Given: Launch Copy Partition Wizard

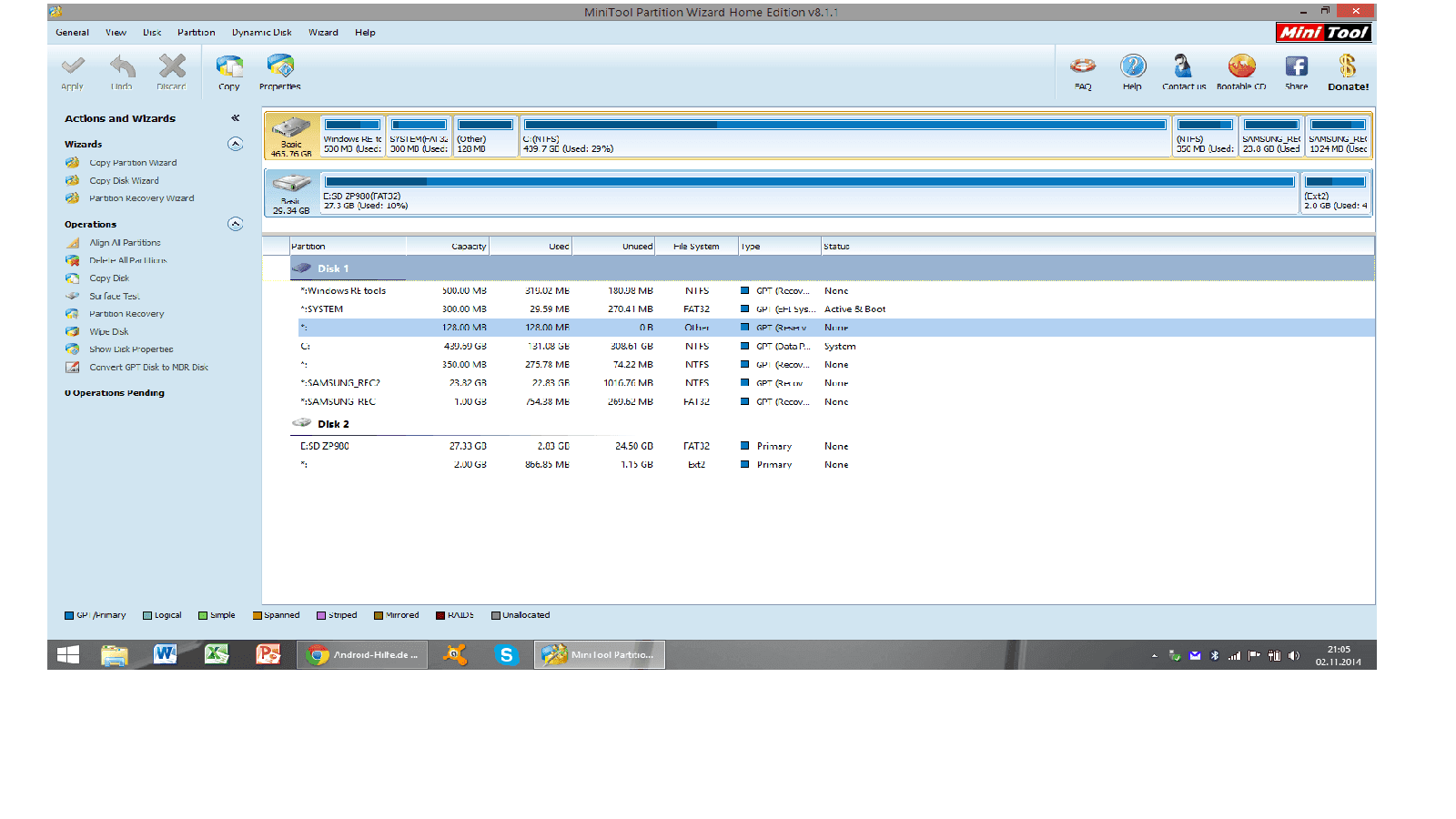Looking at the screenshot, I should pyautogui.click(x=133, y=163).
